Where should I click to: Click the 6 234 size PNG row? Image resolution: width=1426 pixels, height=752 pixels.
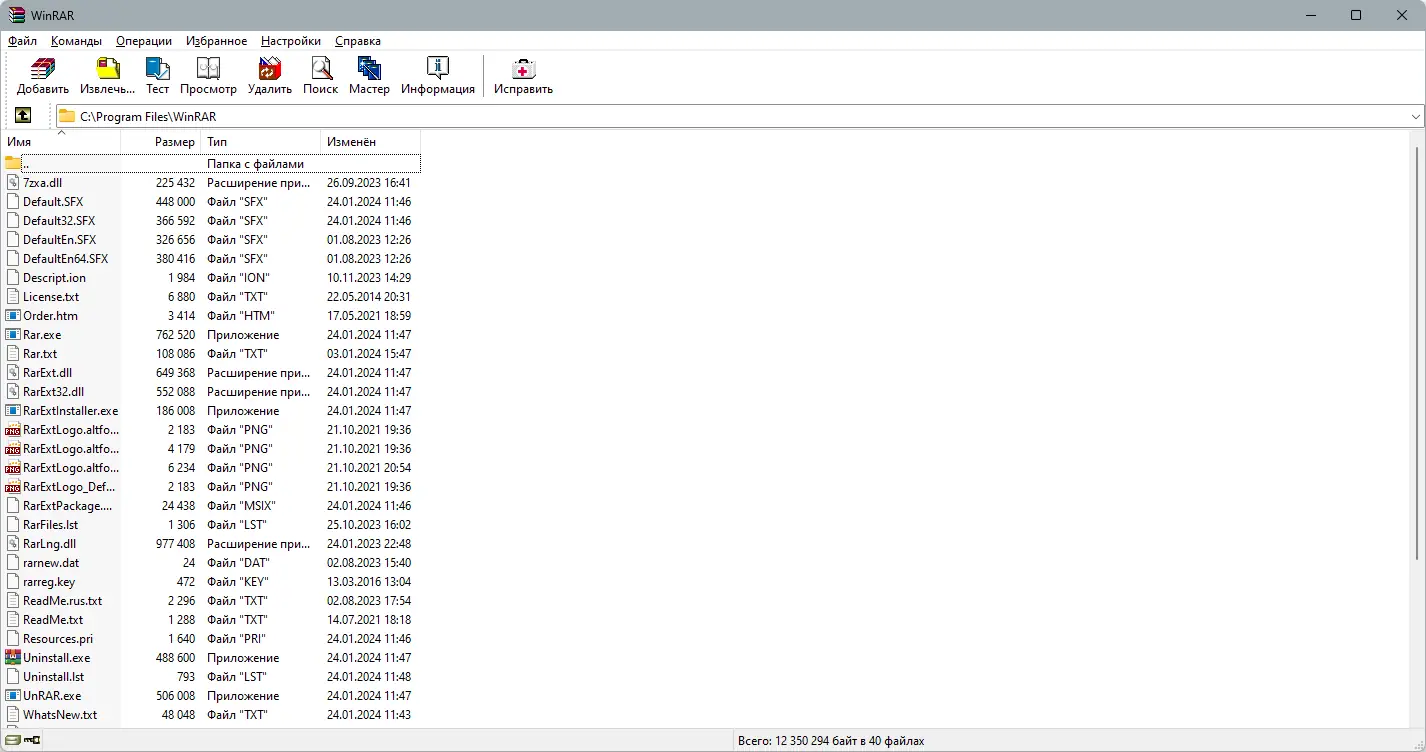click(212, 468)
